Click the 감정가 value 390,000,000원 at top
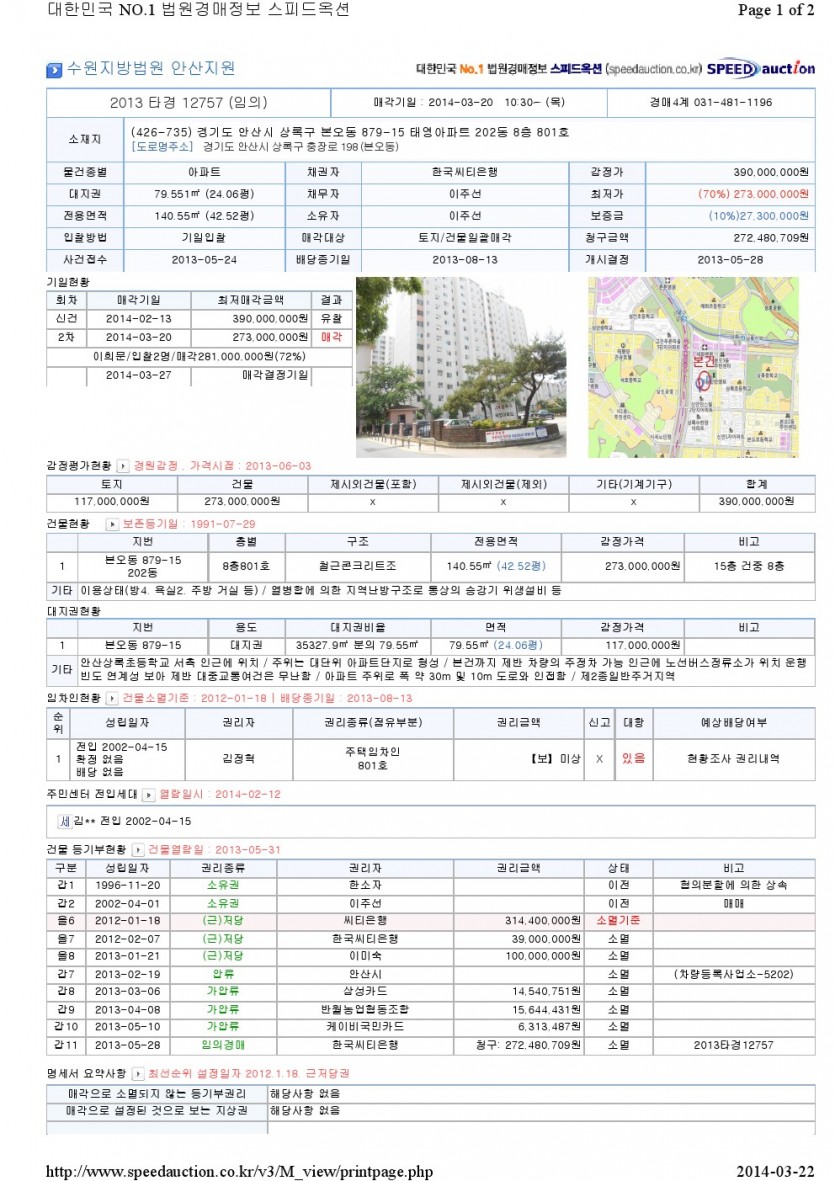The height and width of the screenshot is (1181, 835). [x=771, y=172]
